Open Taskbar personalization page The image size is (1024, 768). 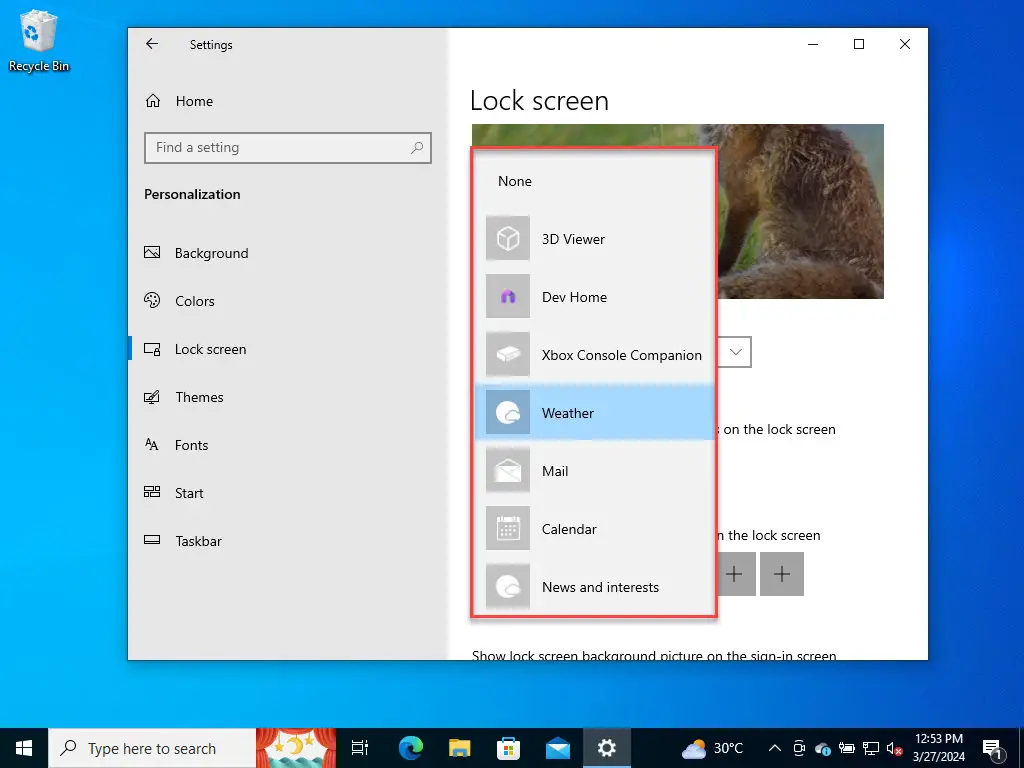(x=287, y=541)
